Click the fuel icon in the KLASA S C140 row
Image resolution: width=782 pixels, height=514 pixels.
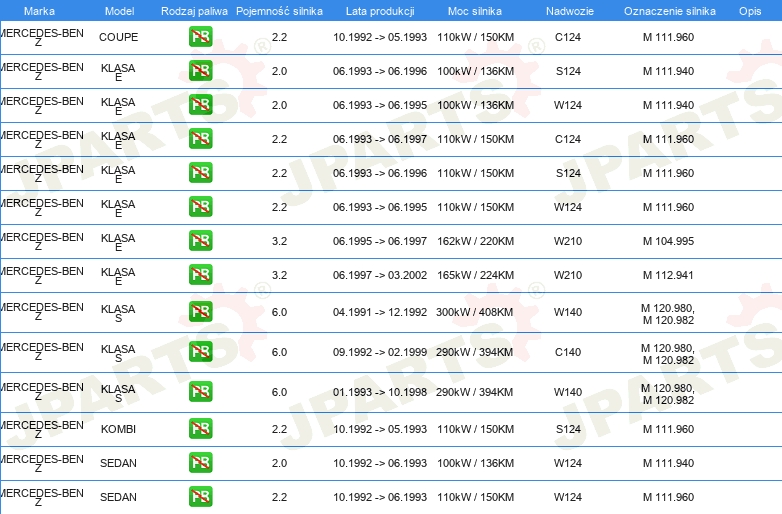pyautogui.click(x=200, y=351)
